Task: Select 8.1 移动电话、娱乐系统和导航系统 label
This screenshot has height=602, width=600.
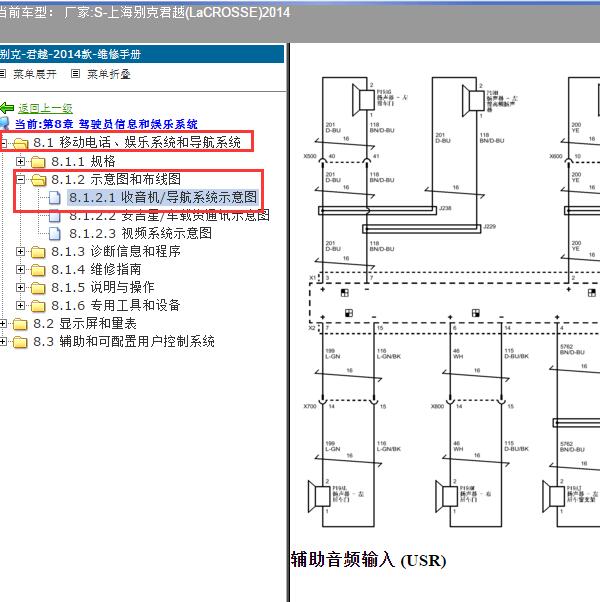Action: point(137,142)
